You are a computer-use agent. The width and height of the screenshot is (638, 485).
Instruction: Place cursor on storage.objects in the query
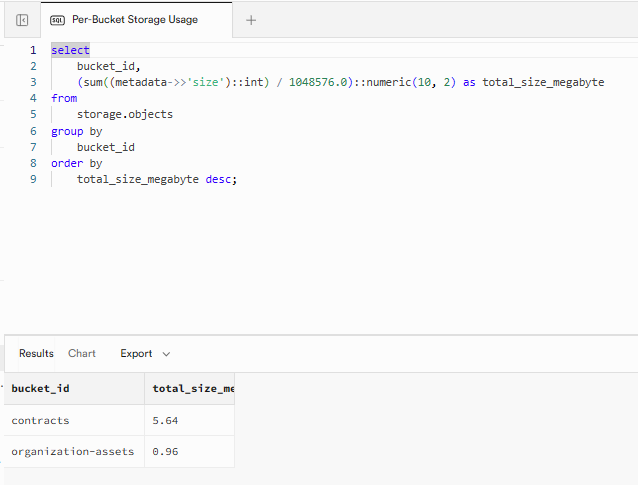click(124, 114)
